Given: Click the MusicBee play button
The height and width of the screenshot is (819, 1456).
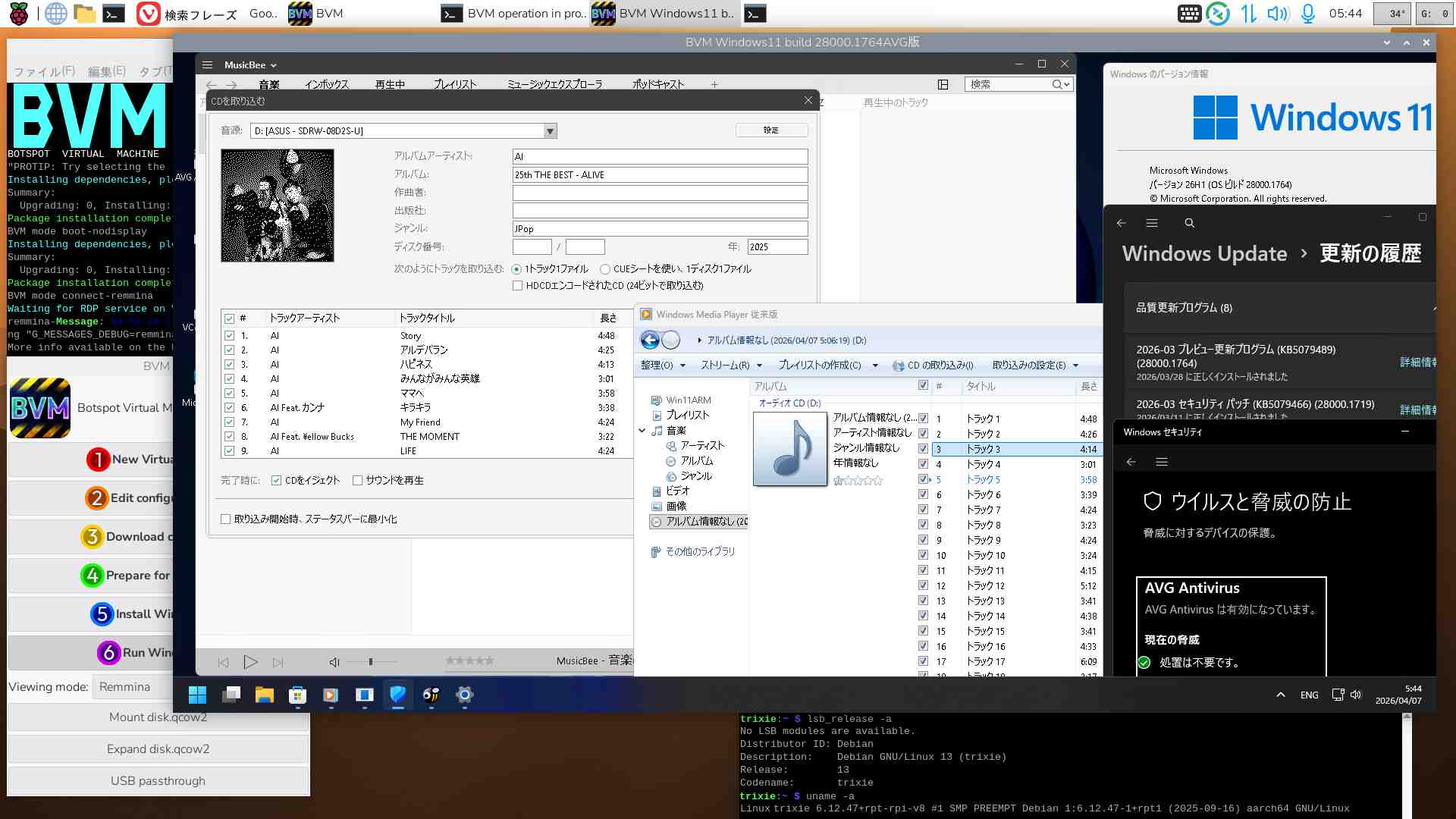Looking at the screenshot, I should 250,662.
